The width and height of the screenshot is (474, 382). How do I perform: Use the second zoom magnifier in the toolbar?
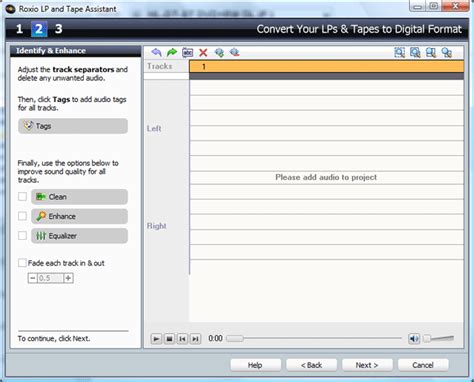pos(415,52)
